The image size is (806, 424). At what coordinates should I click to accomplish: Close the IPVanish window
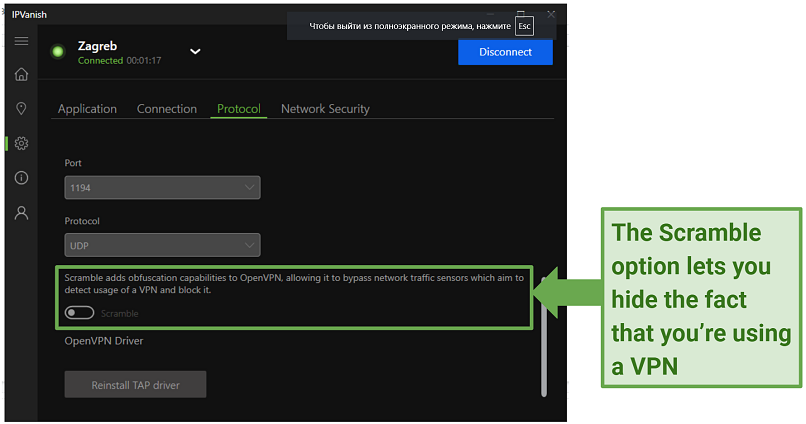(551, 14)
